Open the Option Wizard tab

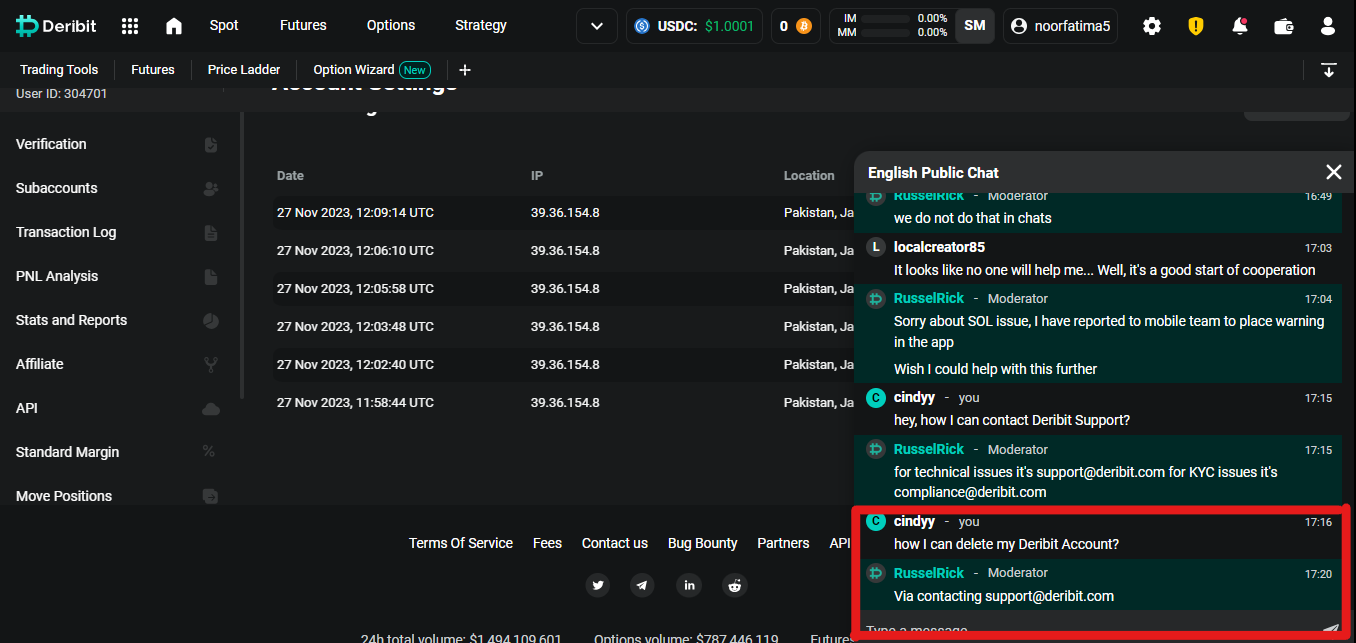372,70
